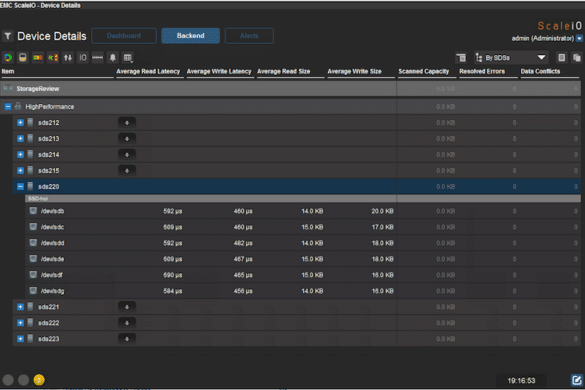The height and width of the screenshot is (390, 585).
Task: Switch to the Dashboard tab
Action: [124, 36]
